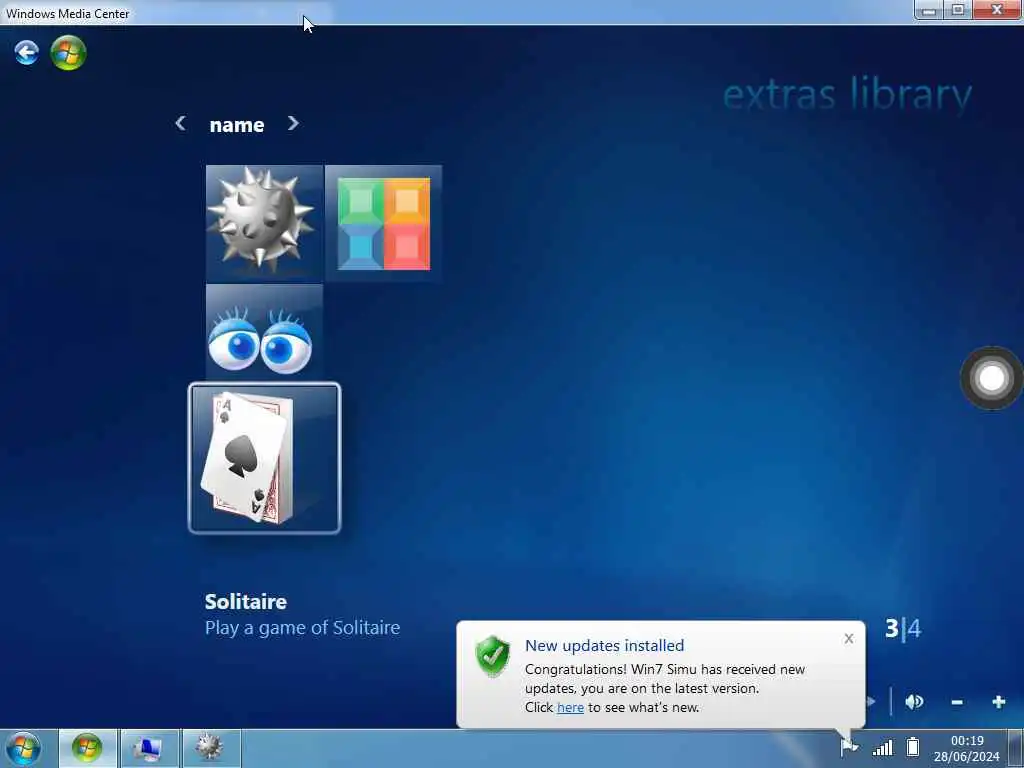Go back with the blue arrow button
This screenshot has width=1024, height=768.
(27, 52)
